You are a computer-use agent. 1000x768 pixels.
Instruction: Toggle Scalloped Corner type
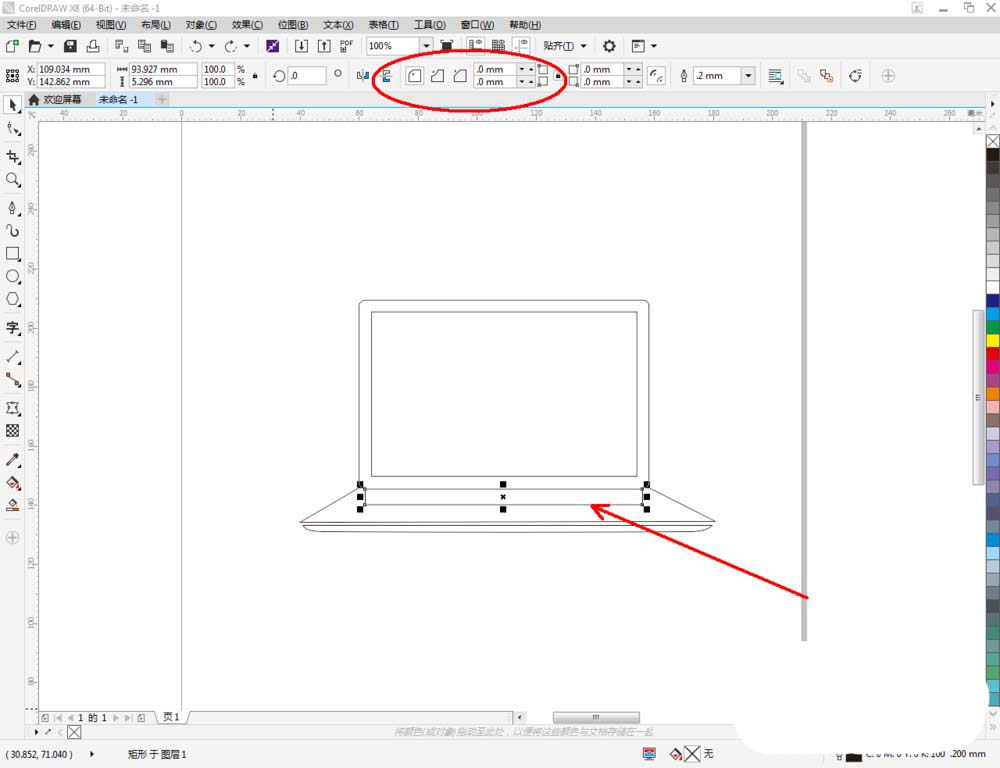(x=438, y=76)
